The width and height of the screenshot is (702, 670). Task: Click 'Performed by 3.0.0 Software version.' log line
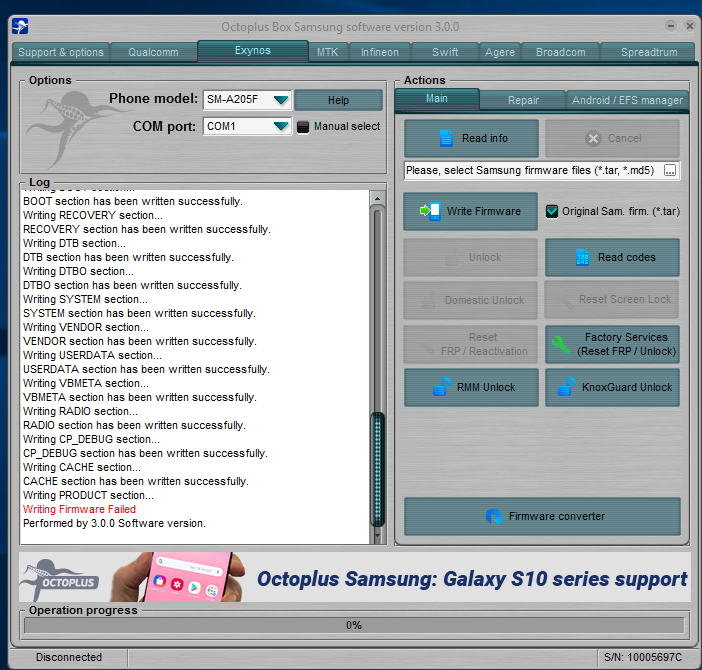(x=114, y=523)
